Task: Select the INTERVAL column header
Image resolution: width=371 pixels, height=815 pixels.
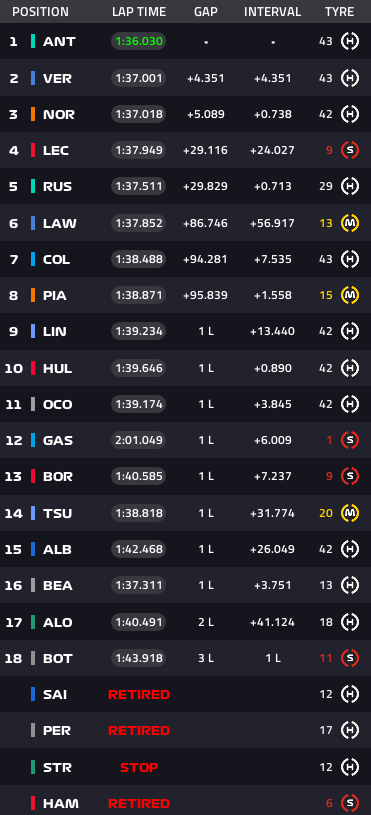Action: tap(272, 11)
